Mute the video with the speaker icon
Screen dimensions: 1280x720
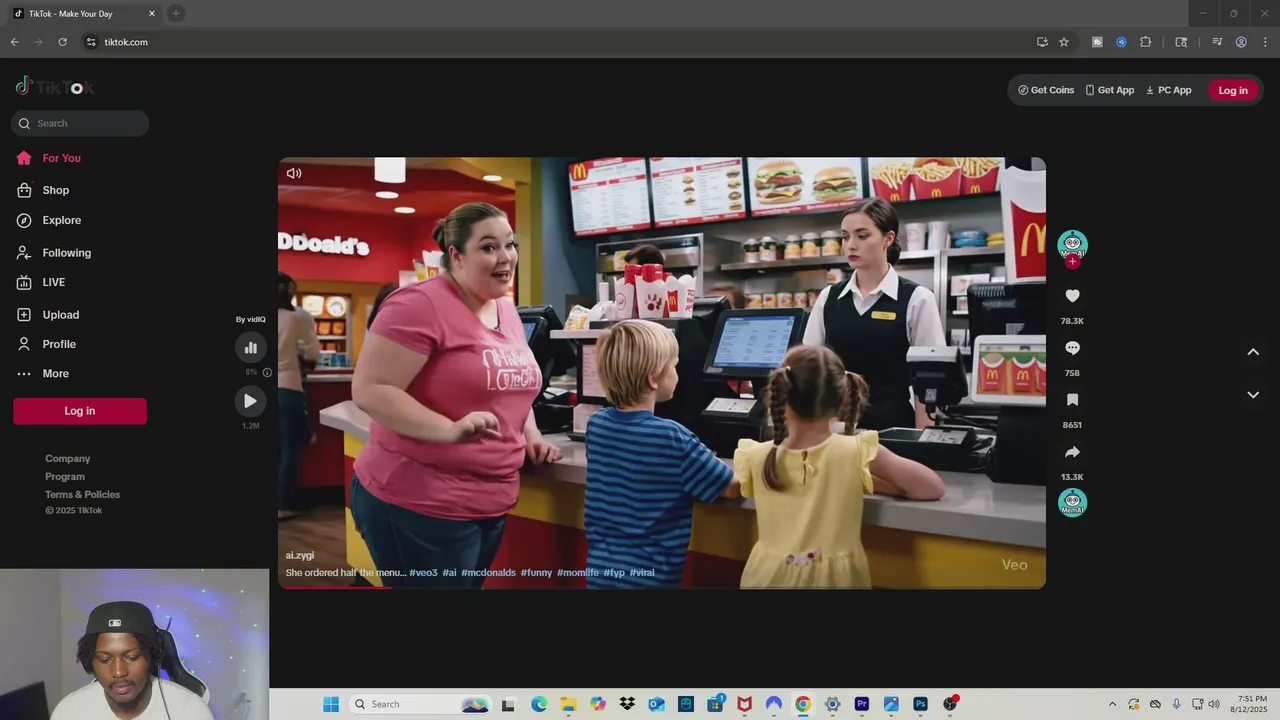coord(294,173)
